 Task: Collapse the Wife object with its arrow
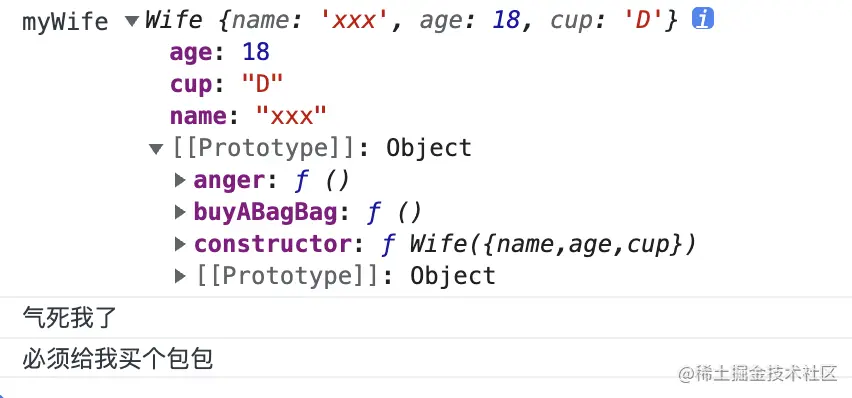coord(132,21)
